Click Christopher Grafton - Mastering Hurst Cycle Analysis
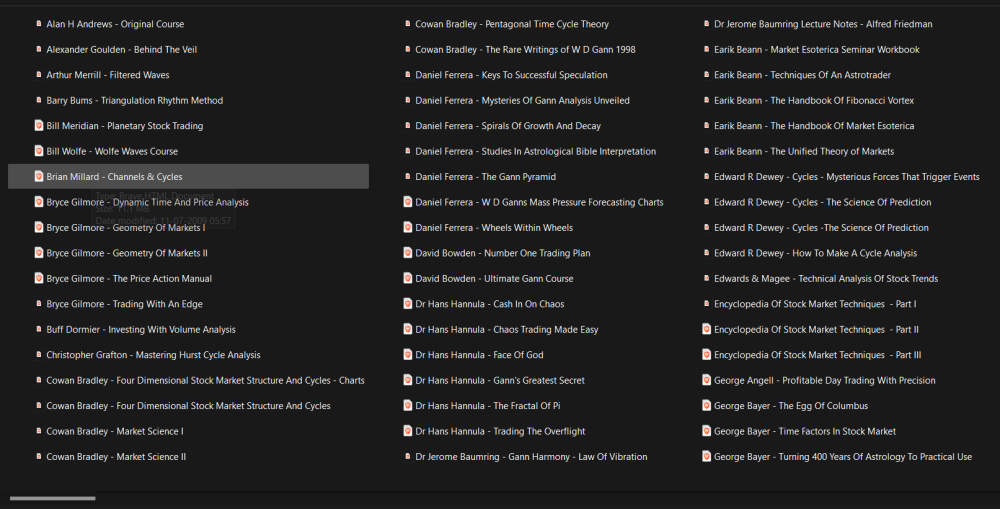Image resolution: width=1000 pixels, height=509 pixels. pyautogui.click(x=153, y=355)
